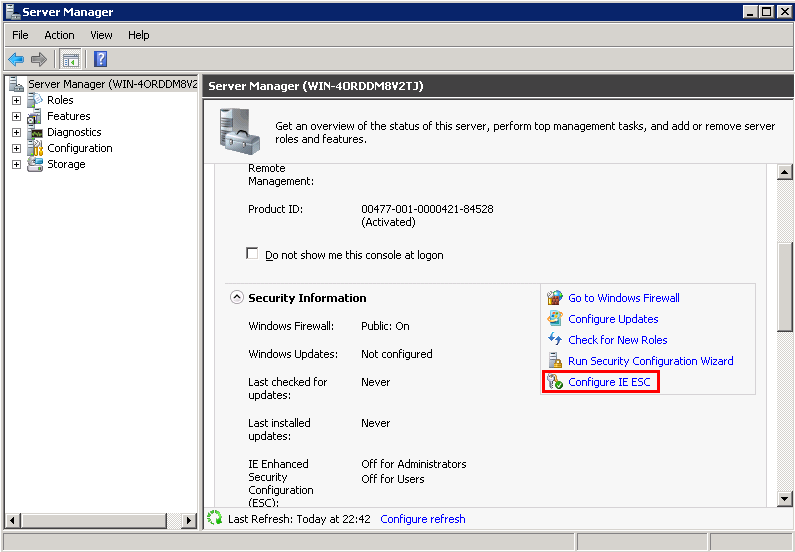
Task: Open the Action menu
Action: point(59,35)
